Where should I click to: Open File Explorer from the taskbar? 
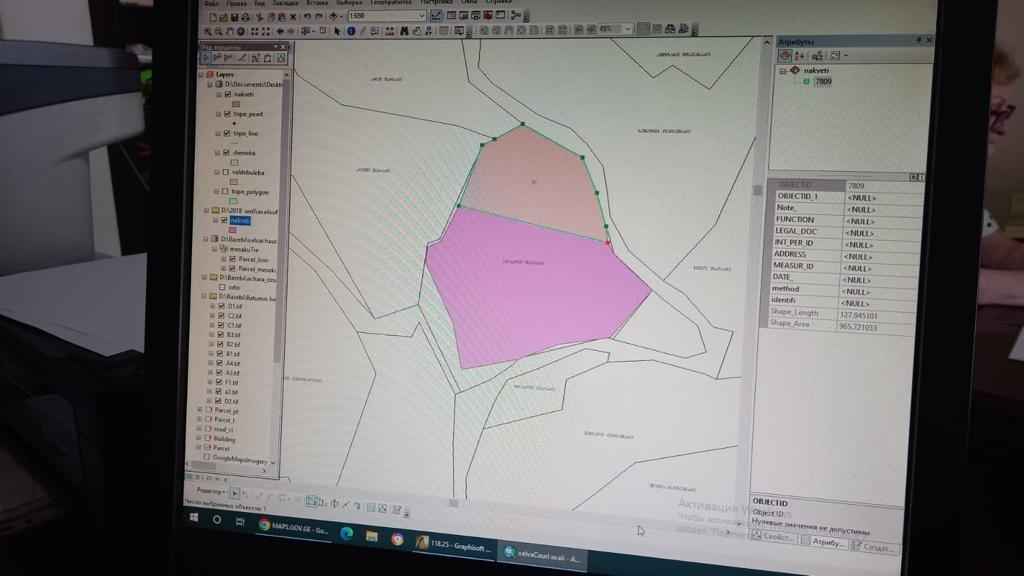click(372, 537)
